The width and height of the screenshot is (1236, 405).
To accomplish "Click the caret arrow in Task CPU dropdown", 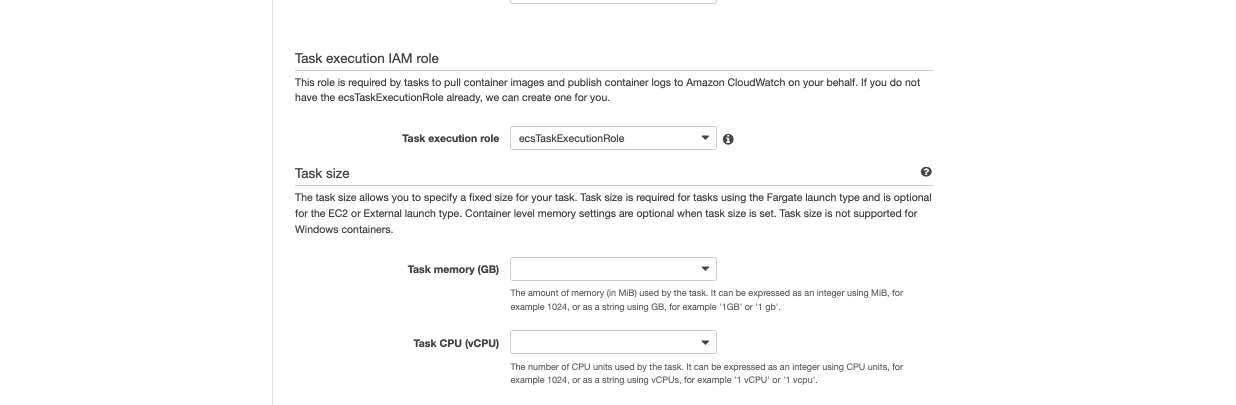I will (x=705, y=343).
